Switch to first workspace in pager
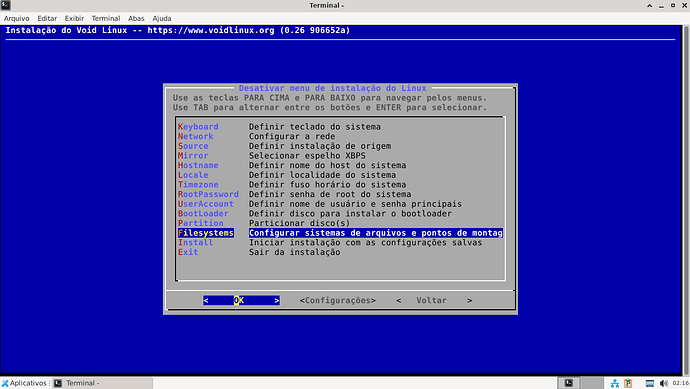This screenshot has height=389, width=690. [x=569, y=383]
